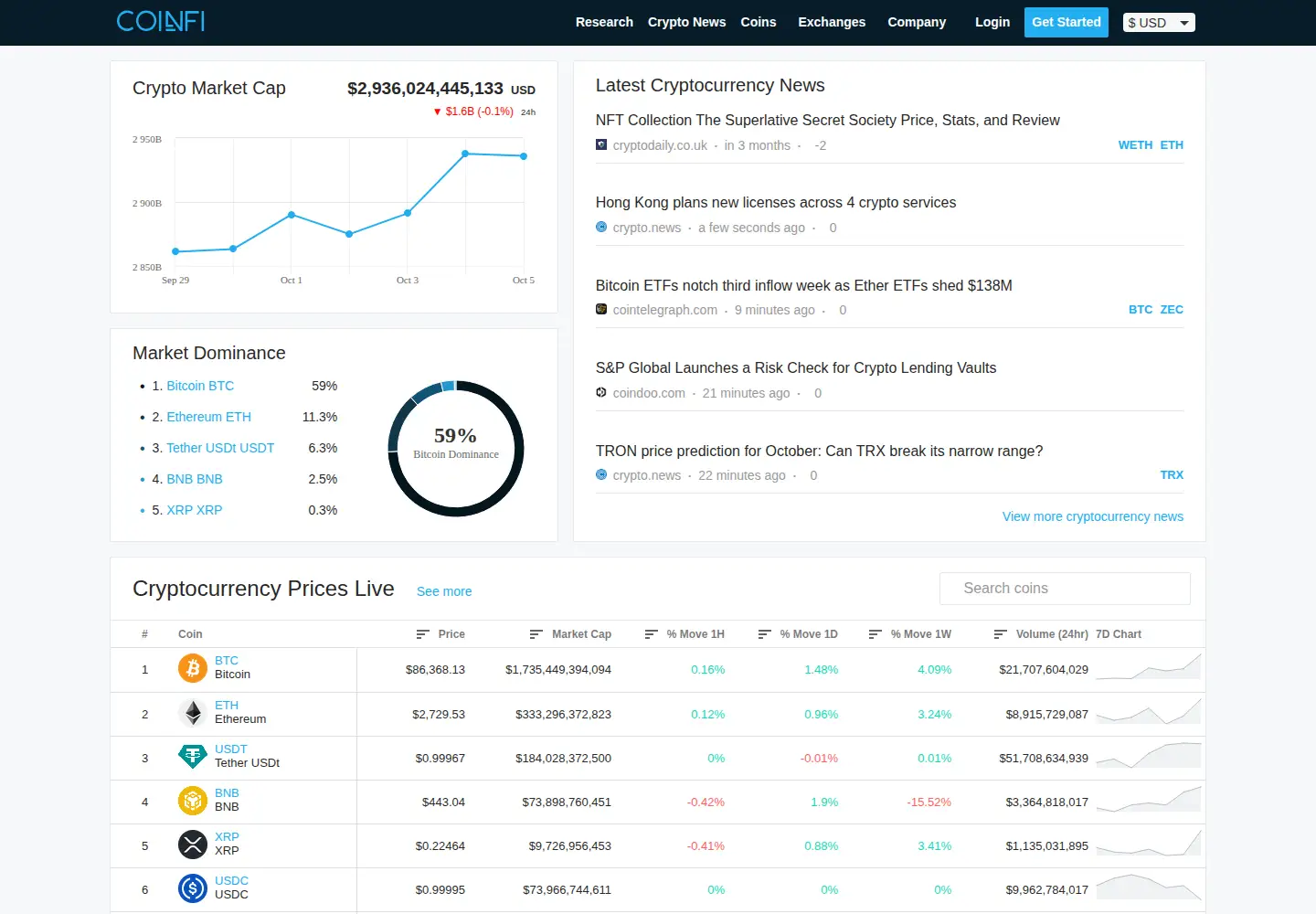Sort by % Move 1W icon
The width and height of the screenshot is (1316, 914).
[x=876, y=634]
